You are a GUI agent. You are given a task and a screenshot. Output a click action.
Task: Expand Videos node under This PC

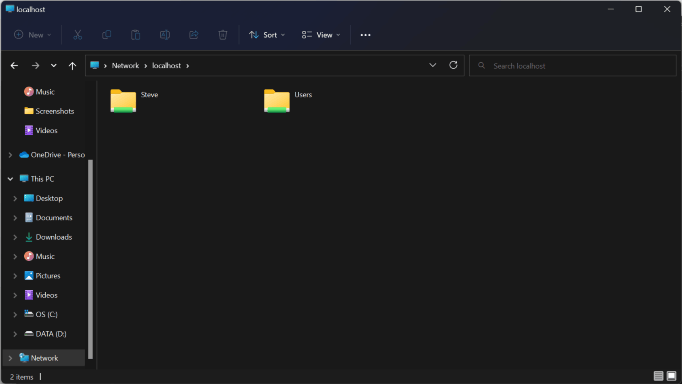pos(15,295)
